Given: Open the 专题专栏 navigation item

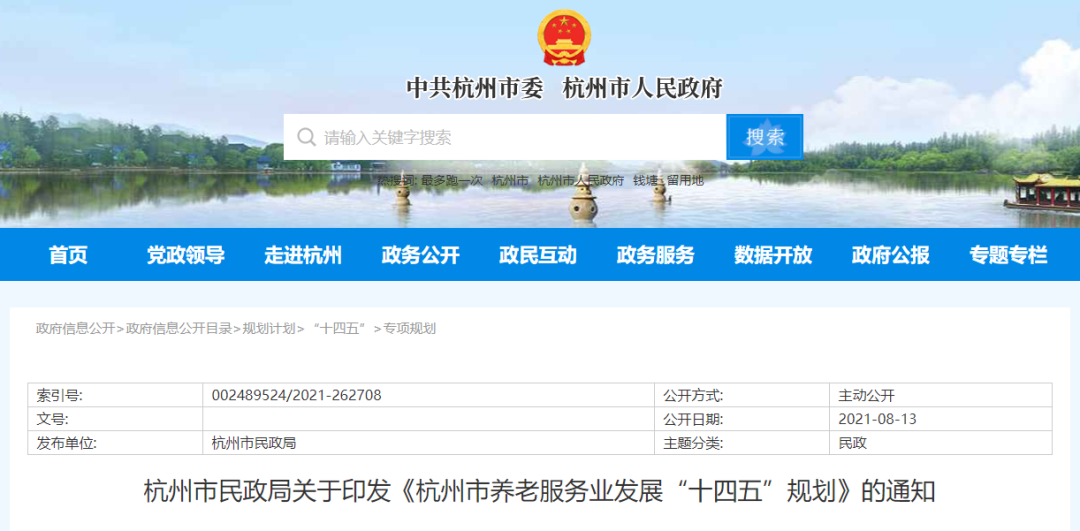Looking at the screenshot, I should tap(1008, 255).
